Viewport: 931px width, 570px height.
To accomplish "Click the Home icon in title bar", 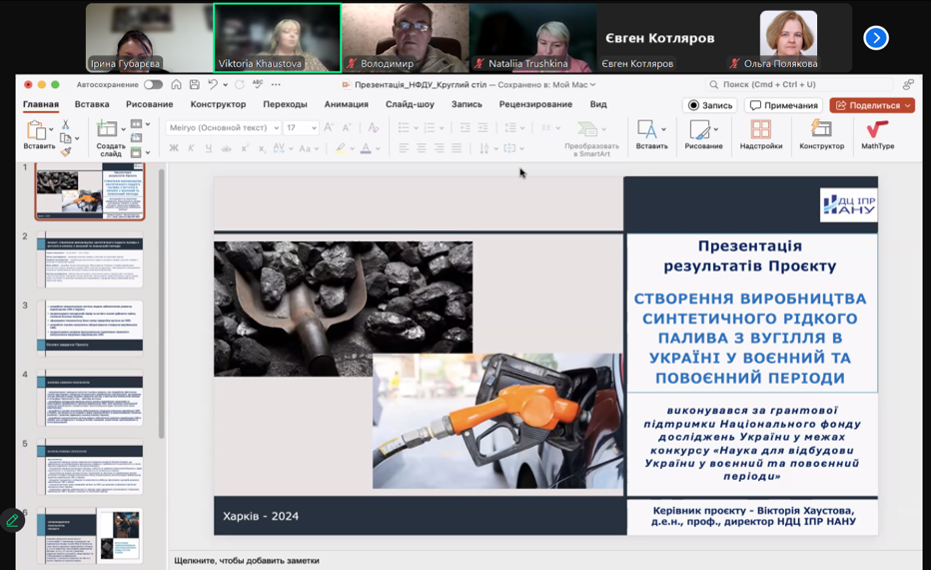I will (x=176, y=85).
